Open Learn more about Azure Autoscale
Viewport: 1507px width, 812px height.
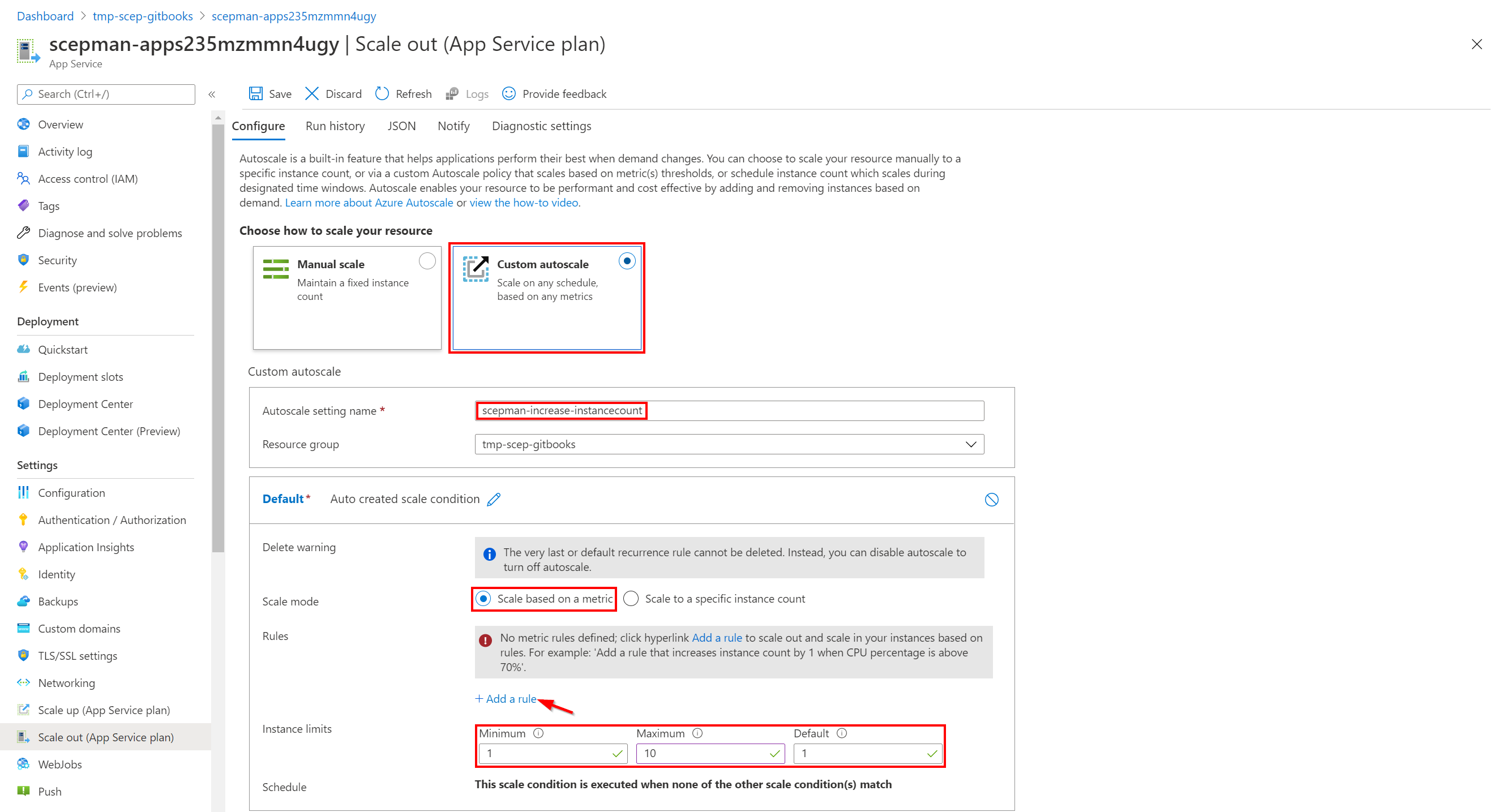[369, 203]
